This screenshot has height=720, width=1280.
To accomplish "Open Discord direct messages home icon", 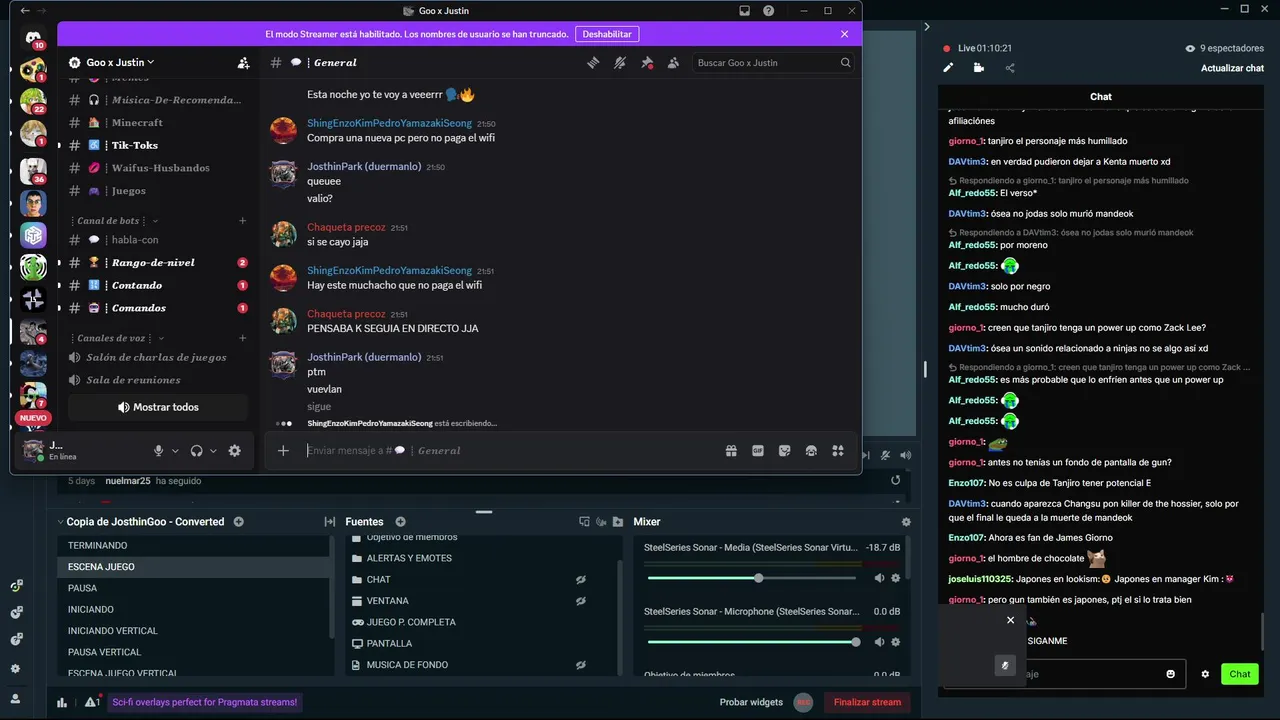I will 33,38.
